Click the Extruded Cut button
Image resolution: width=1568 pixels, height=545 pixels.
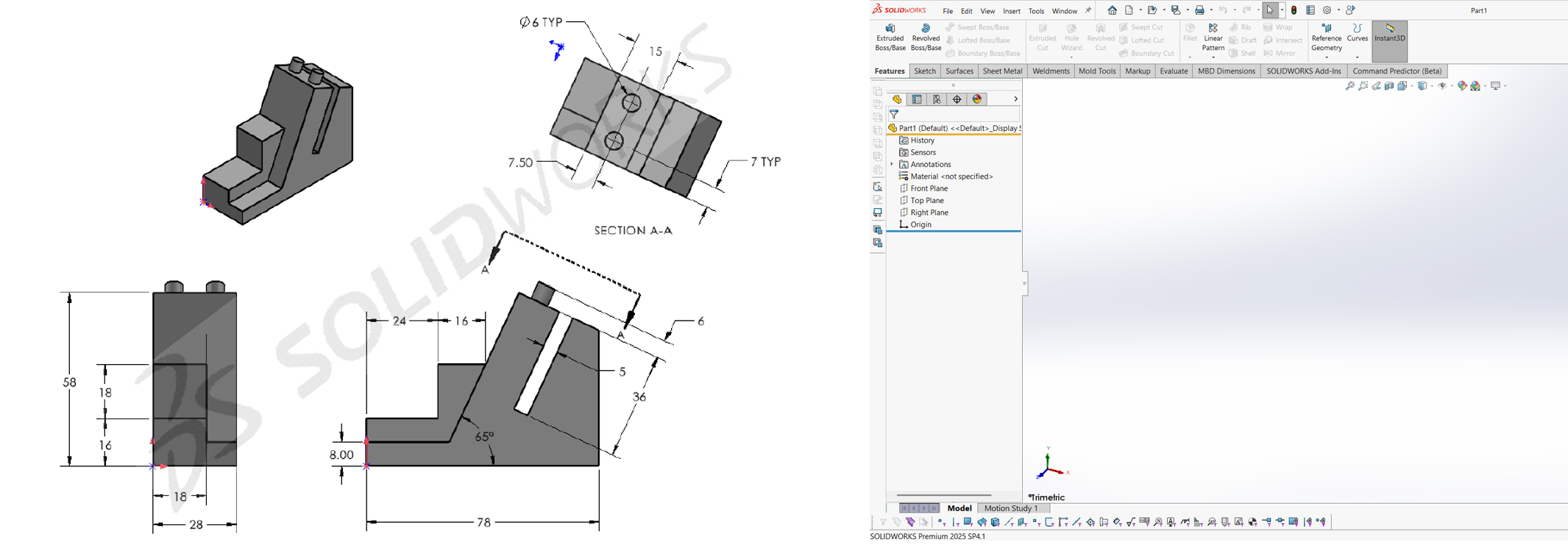coord(1043,38)
